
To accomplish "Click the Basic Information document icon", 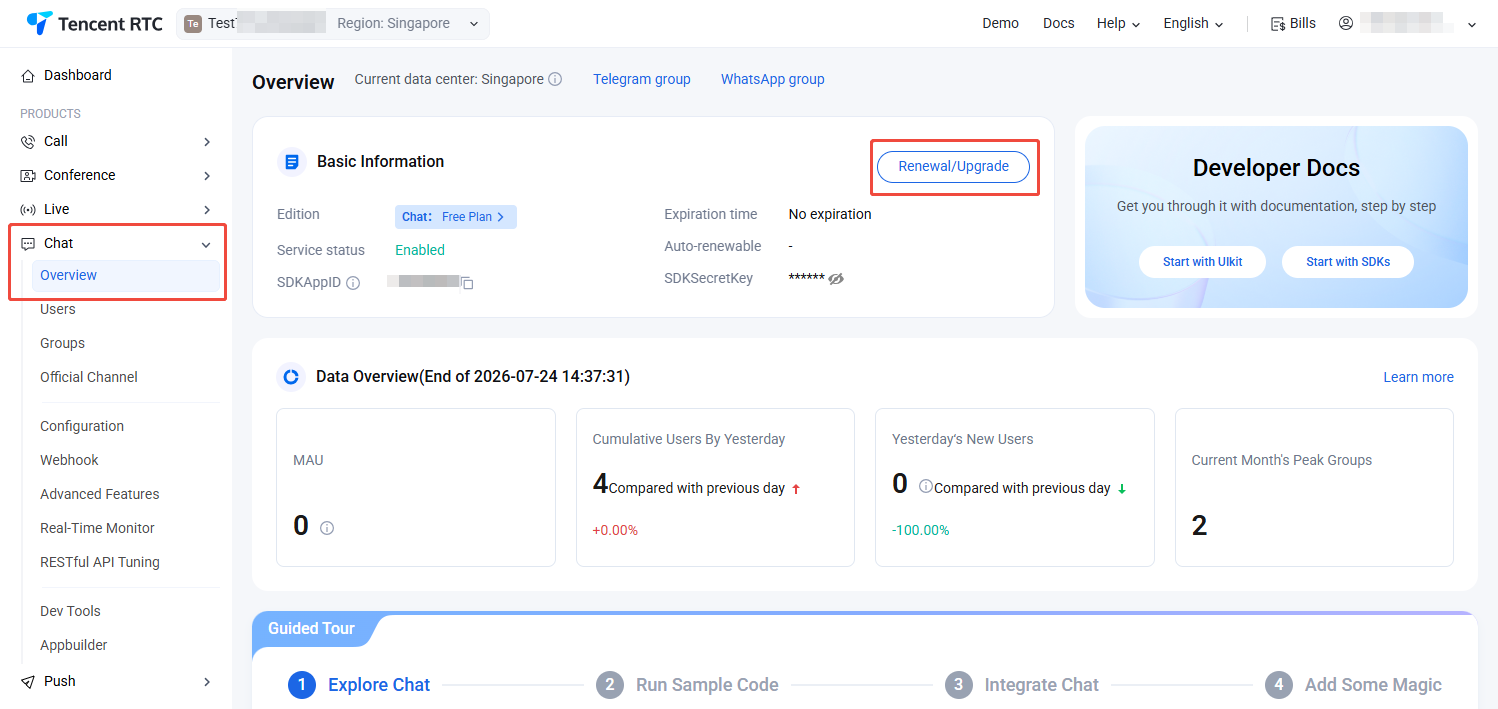I will (x=291, y=161).
